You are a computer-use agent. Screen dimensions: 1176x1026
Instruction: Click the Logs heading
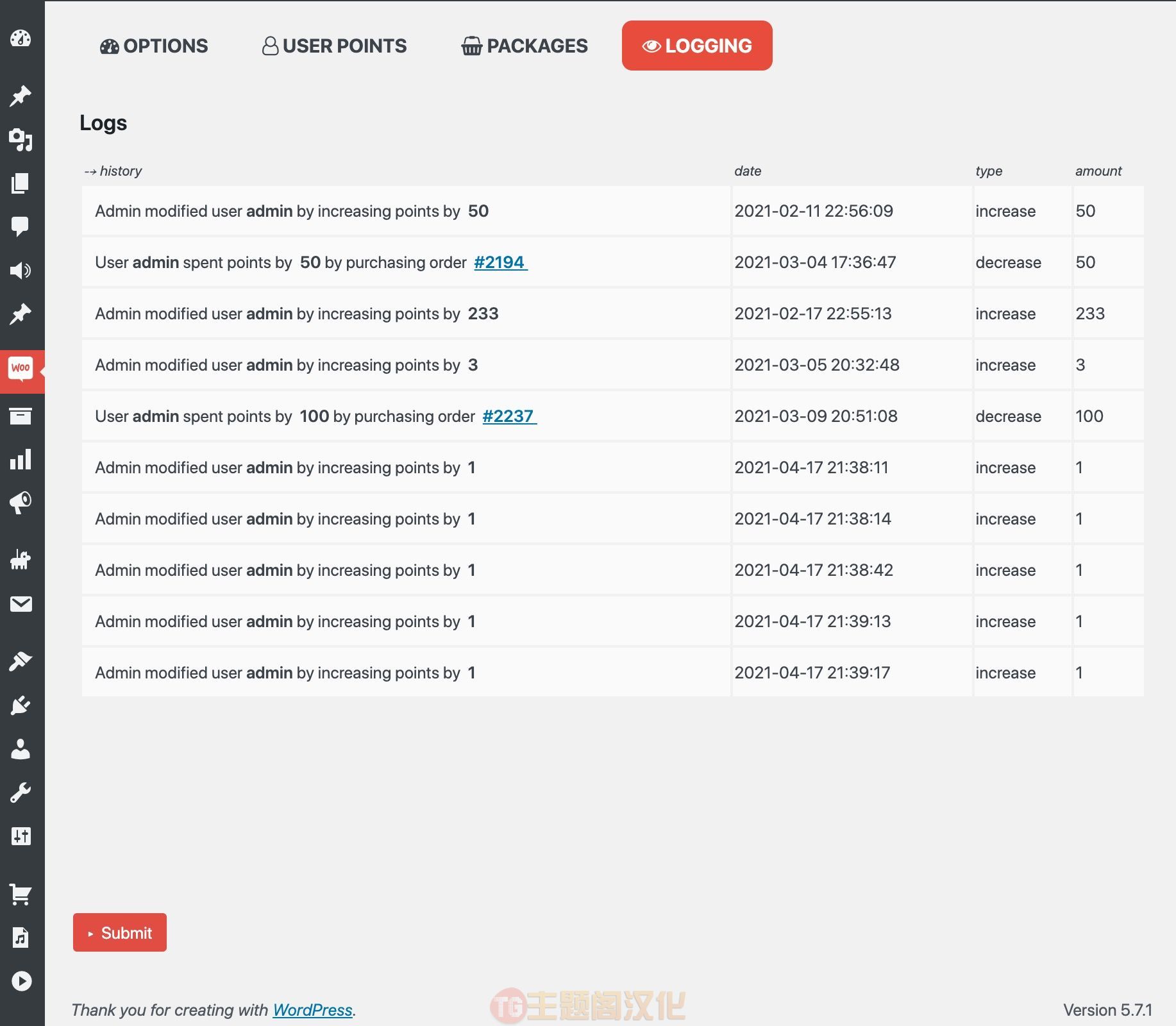(x=103, y=123)
